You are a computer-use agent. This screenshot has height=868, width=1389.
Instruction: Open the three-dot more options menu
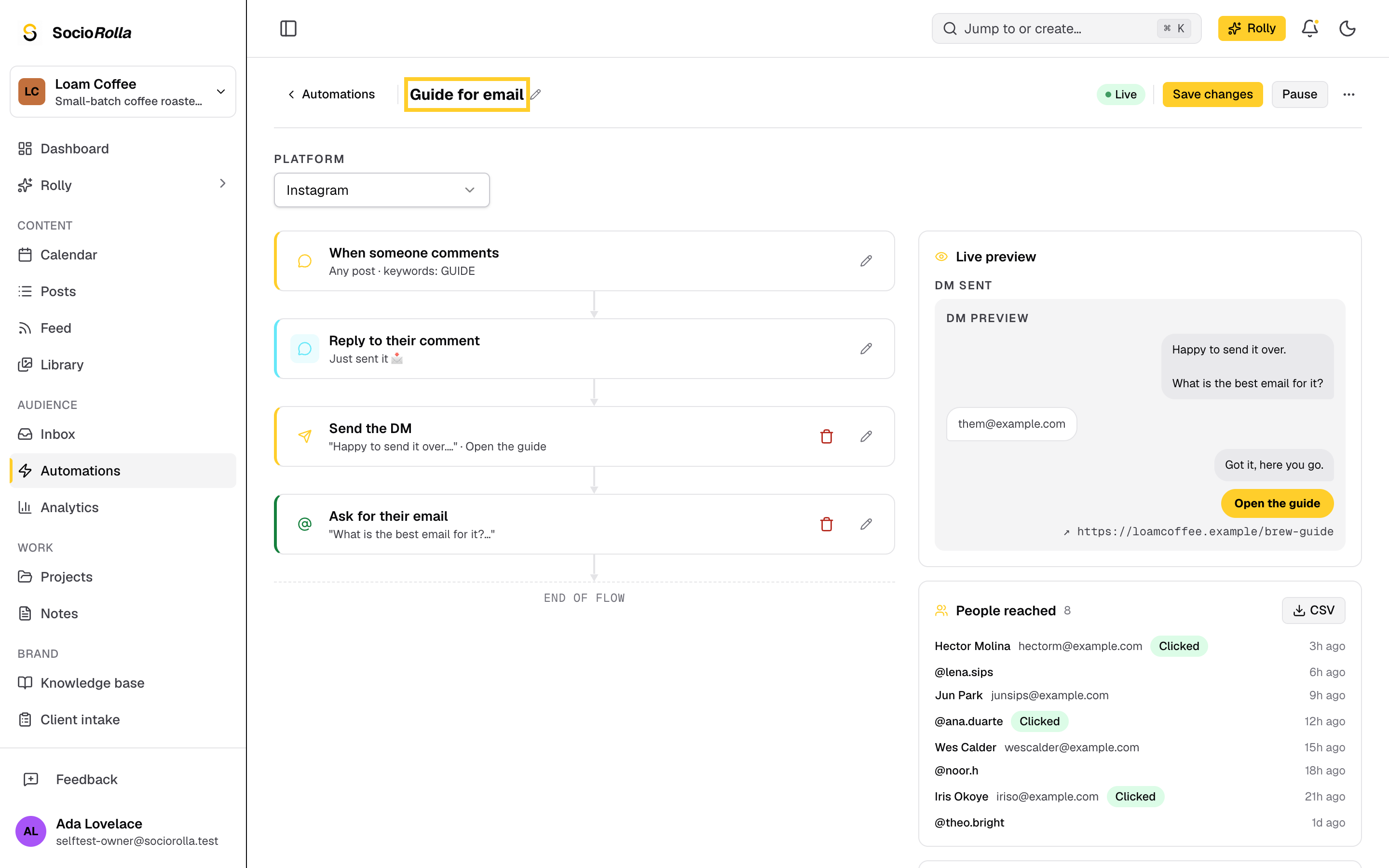(x=1349, y=94)
